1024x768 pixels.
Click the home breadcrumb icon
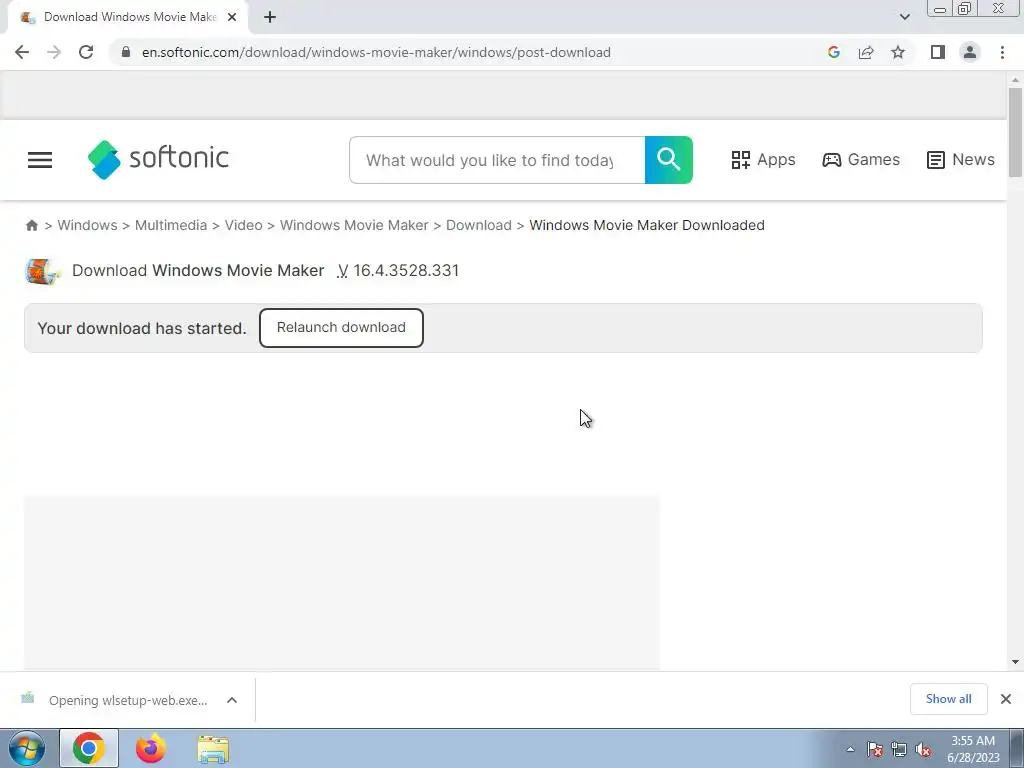(31, 225)
